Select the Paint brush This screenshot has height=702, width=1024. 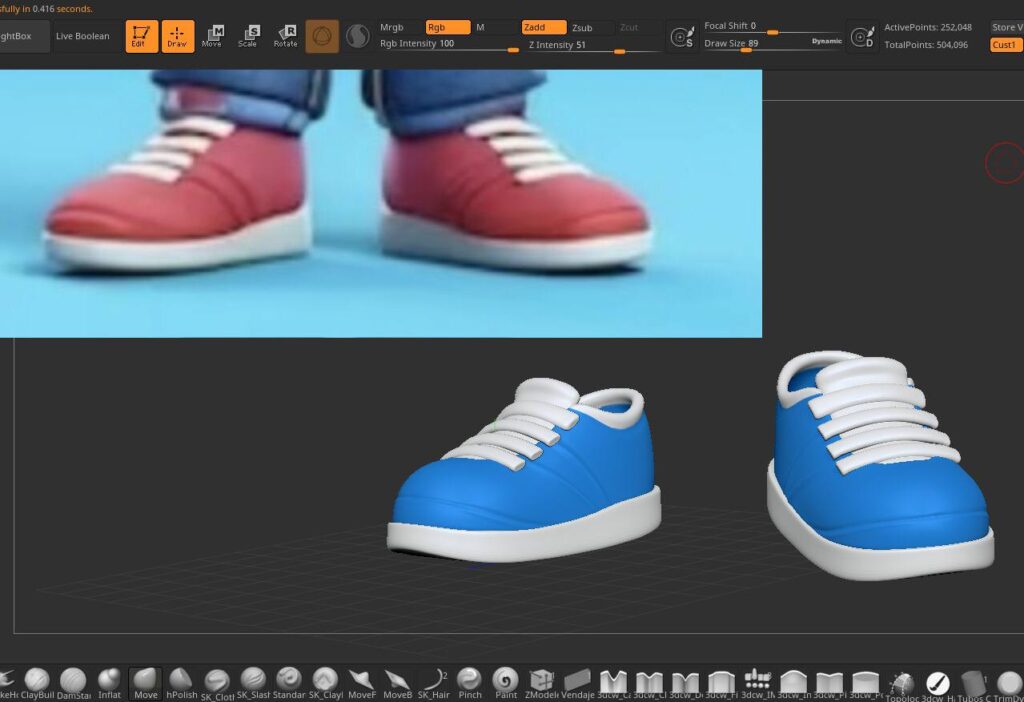[506, 681]
